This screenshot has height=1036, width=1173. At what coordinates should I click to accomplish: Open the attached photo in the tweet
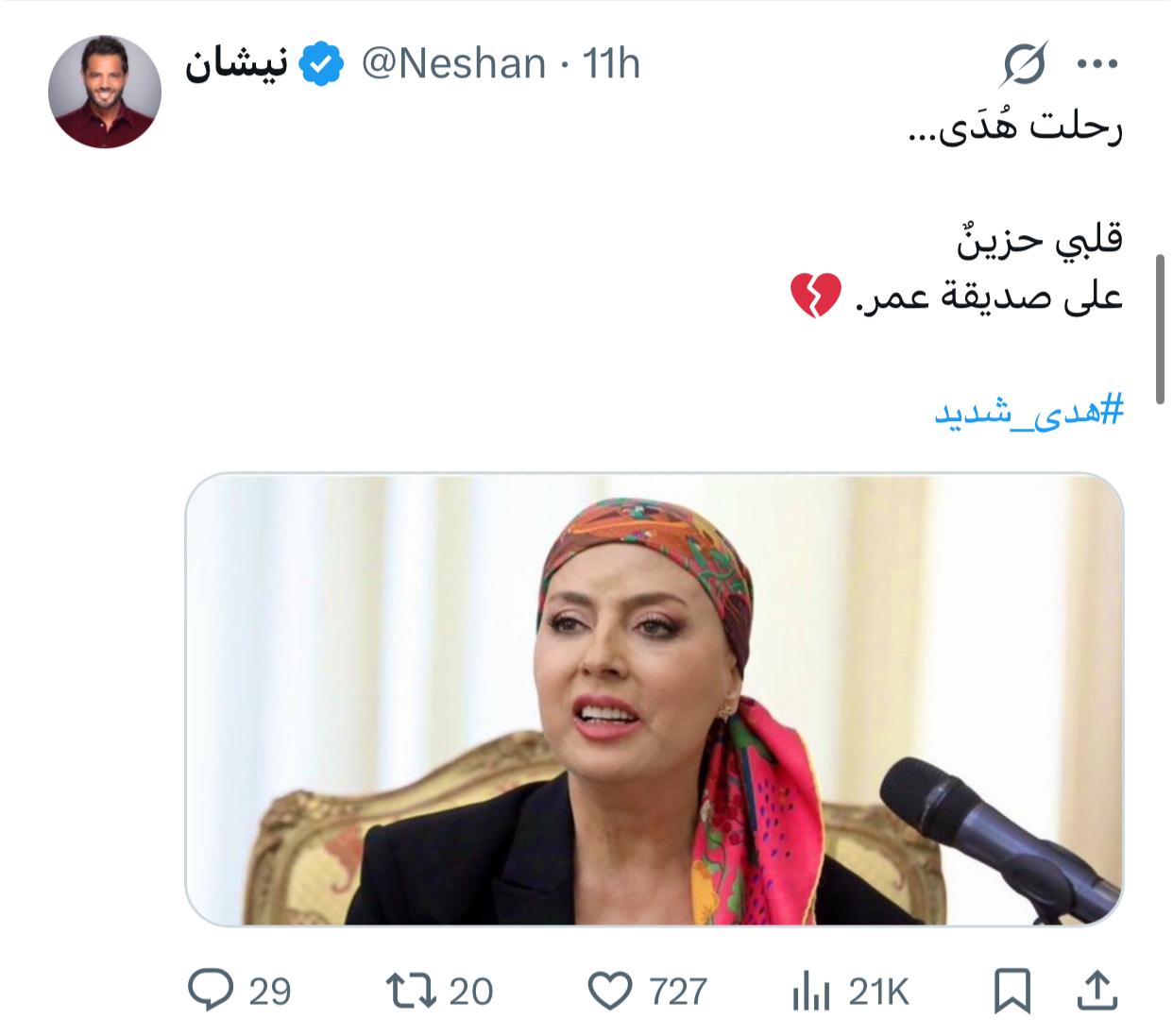pyautogui.click(x=654, y=699)
